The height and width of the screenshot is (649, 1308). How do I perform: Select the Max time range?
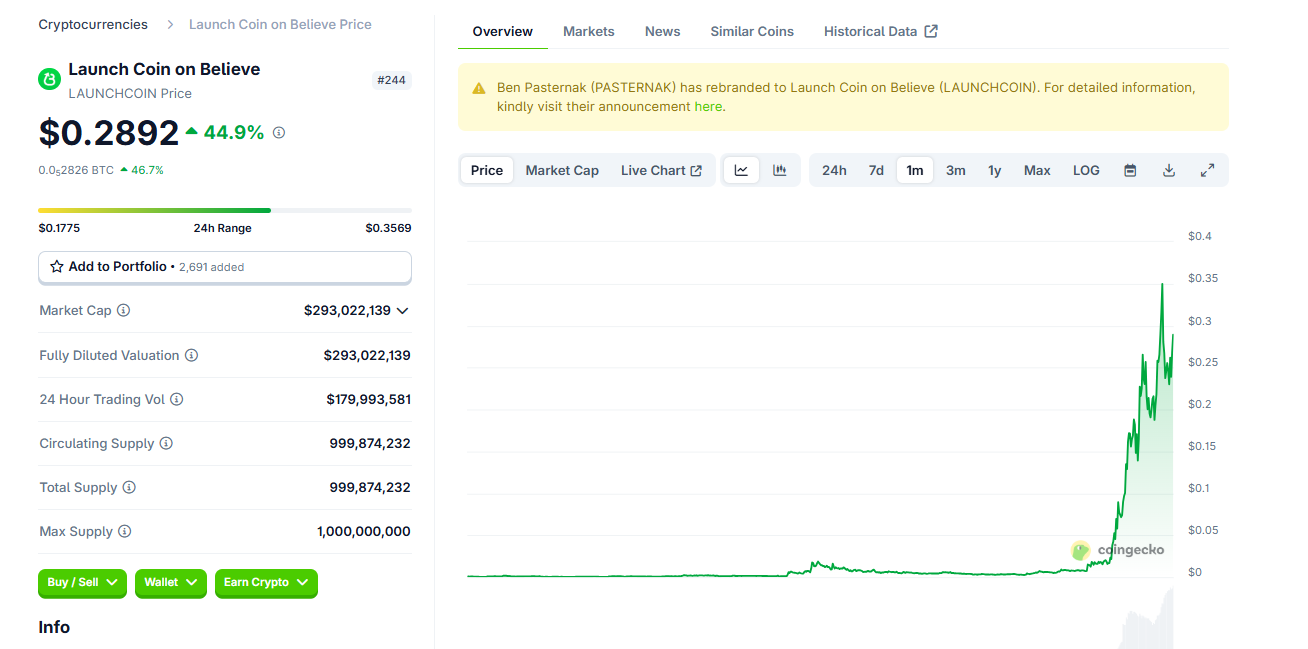(1037, 170)
